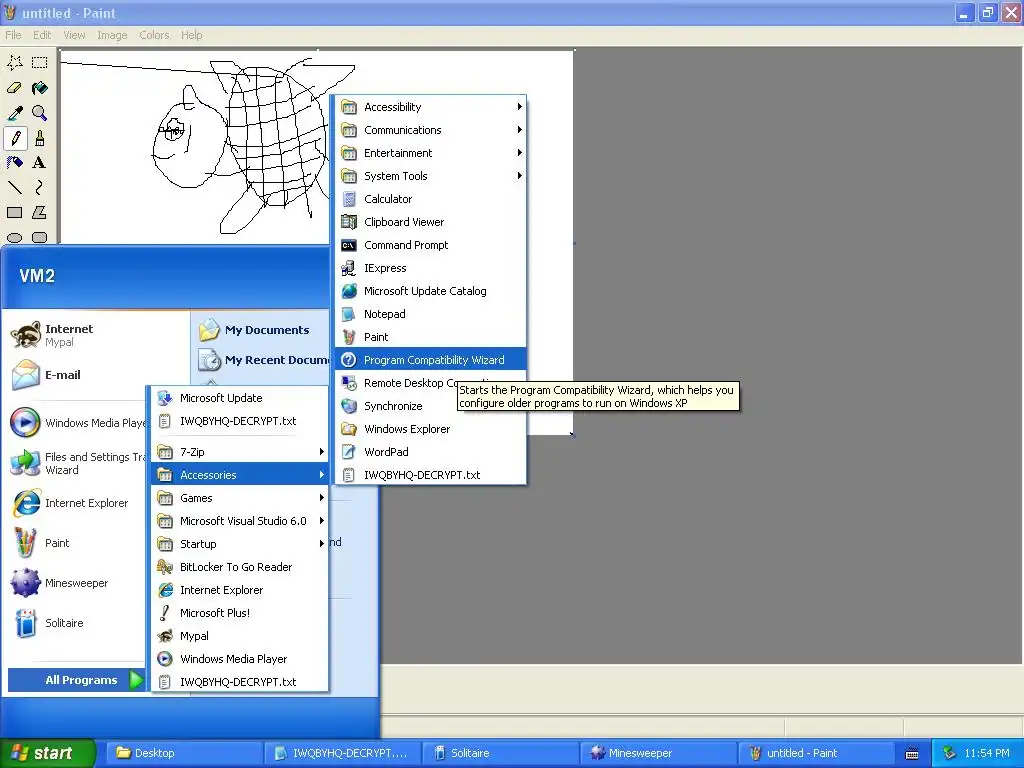Switch to IWQBYHQ-DECRYPT taskbar button
This screenshot has height=768, width=1024.
(x=342, y=753)
